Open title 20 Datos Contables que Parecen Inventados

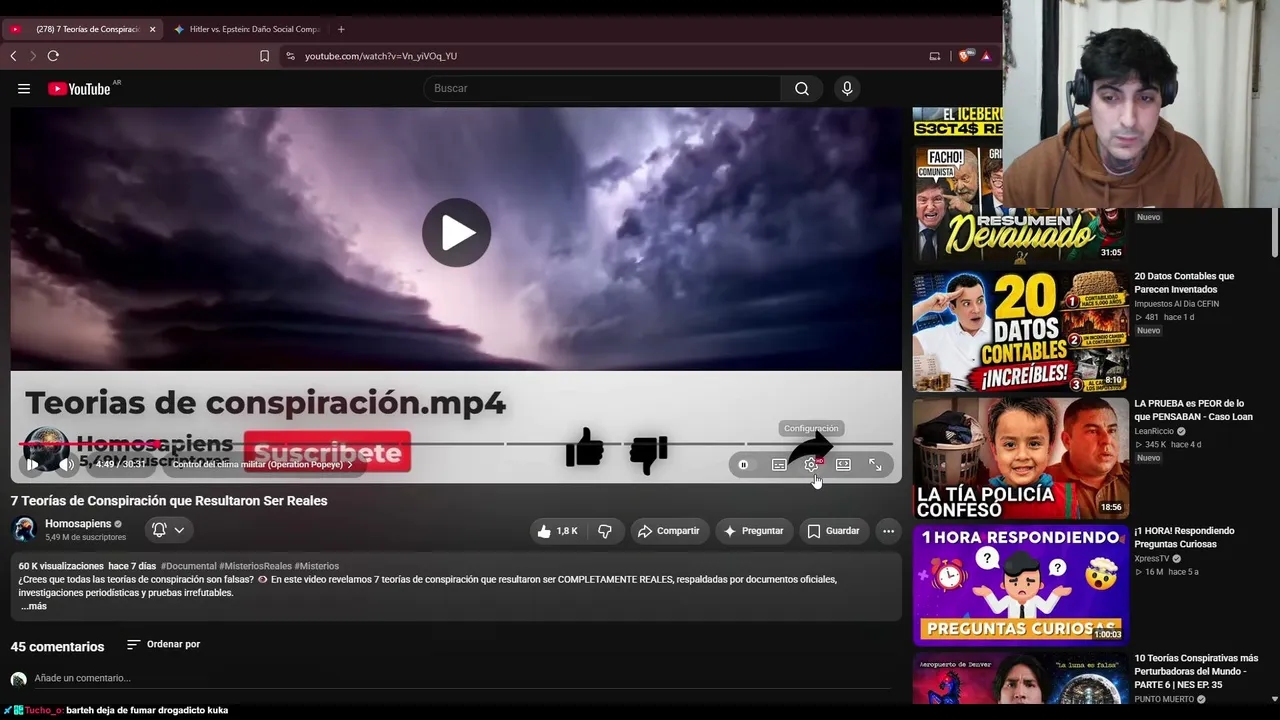[x=1184, y=283]
